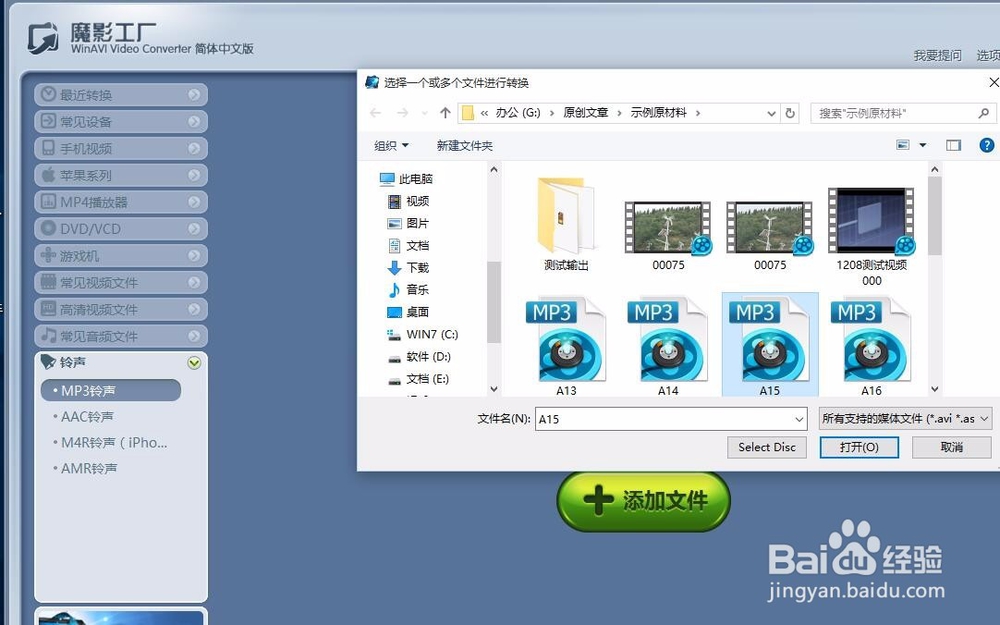Collapse the 铃声 section chevron
The width and height of the screenshot is (1000, 625).
tap(194, 363)
